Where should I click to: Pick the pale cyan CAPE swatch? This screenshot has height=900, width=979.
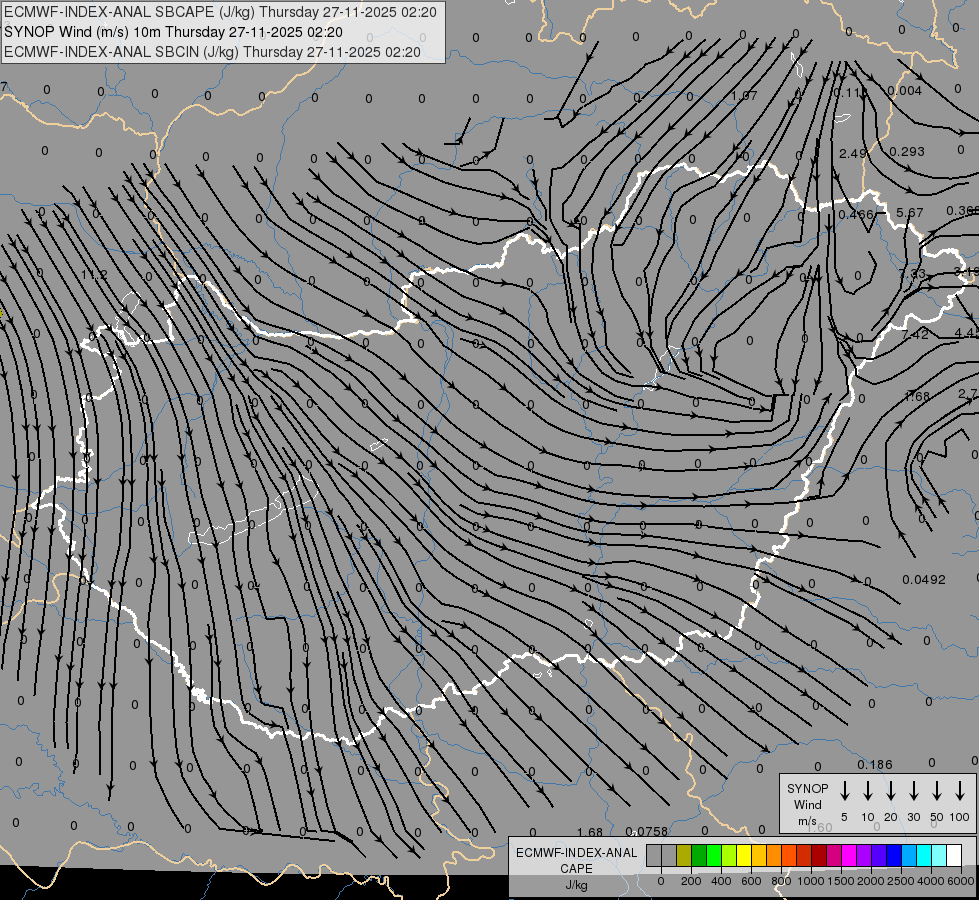[x=940, y=855]
